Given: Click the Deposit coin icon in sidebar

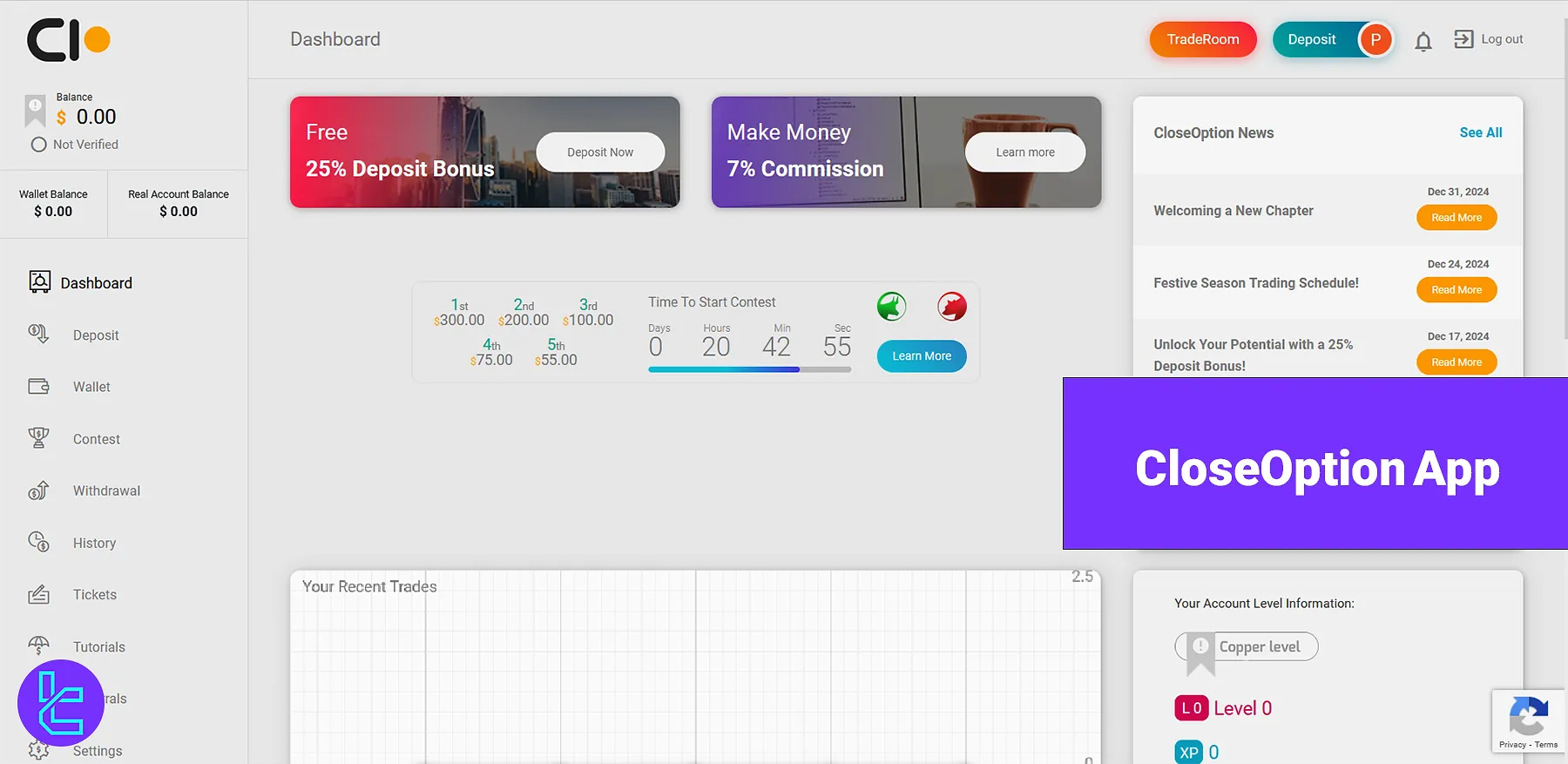Looking at the screenshot, I should point(38,334).
